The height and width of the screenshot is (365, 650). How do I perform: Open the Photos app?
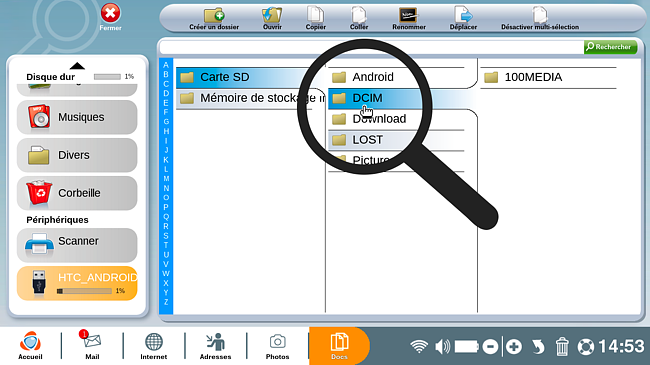tap(277, 346)
